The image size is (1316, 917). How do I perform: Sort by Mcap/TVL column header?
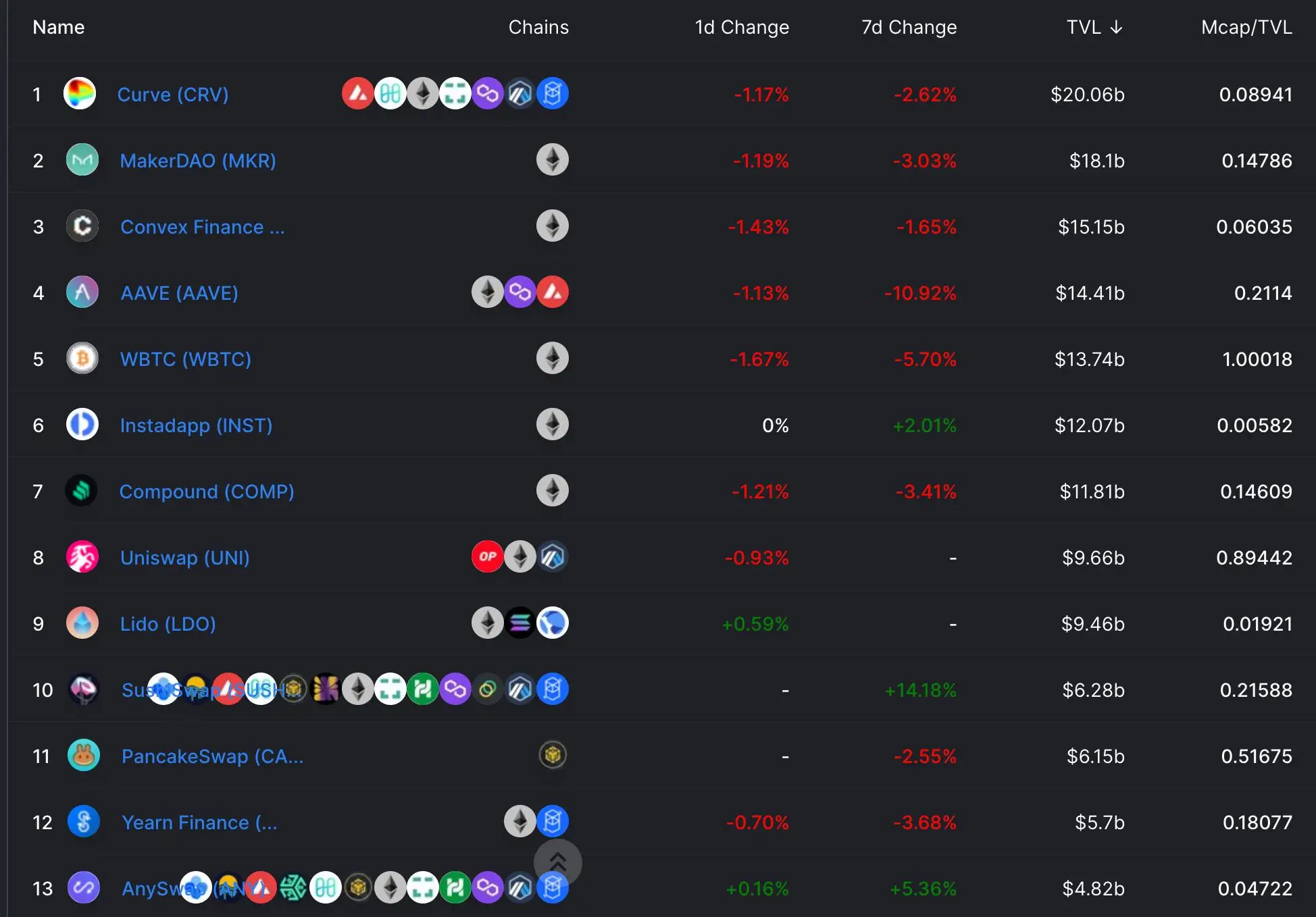(1246, 27)
